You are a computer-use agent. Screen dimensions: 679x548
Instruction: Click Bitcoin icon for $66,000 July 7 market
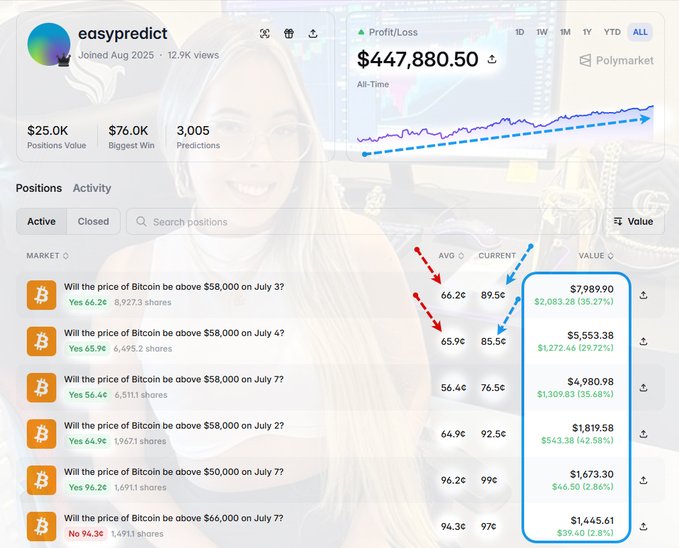point(42,526)
